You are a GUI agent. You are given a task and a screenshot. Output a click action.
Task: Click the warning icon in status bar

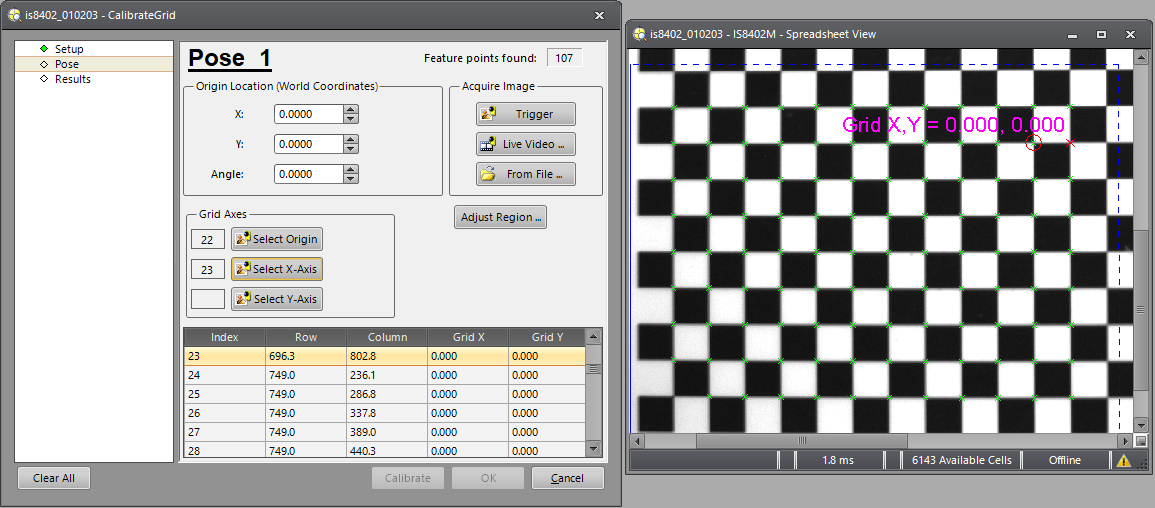[1124, 461]
